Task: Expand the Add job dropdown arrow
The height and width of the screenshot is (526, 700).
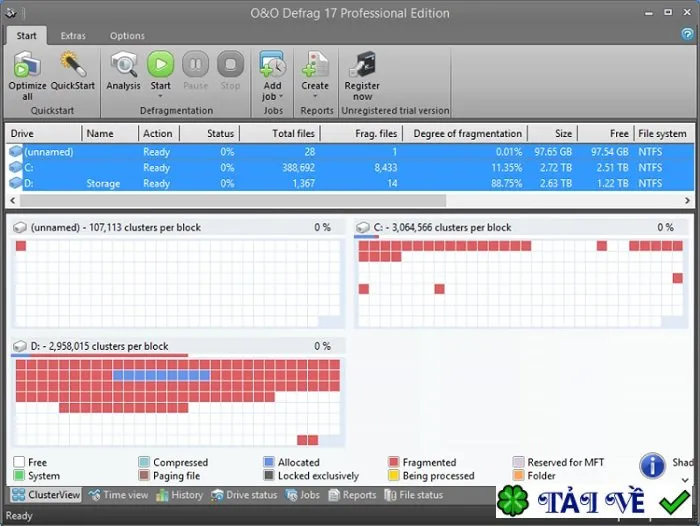Action: [x=281, y=96]
